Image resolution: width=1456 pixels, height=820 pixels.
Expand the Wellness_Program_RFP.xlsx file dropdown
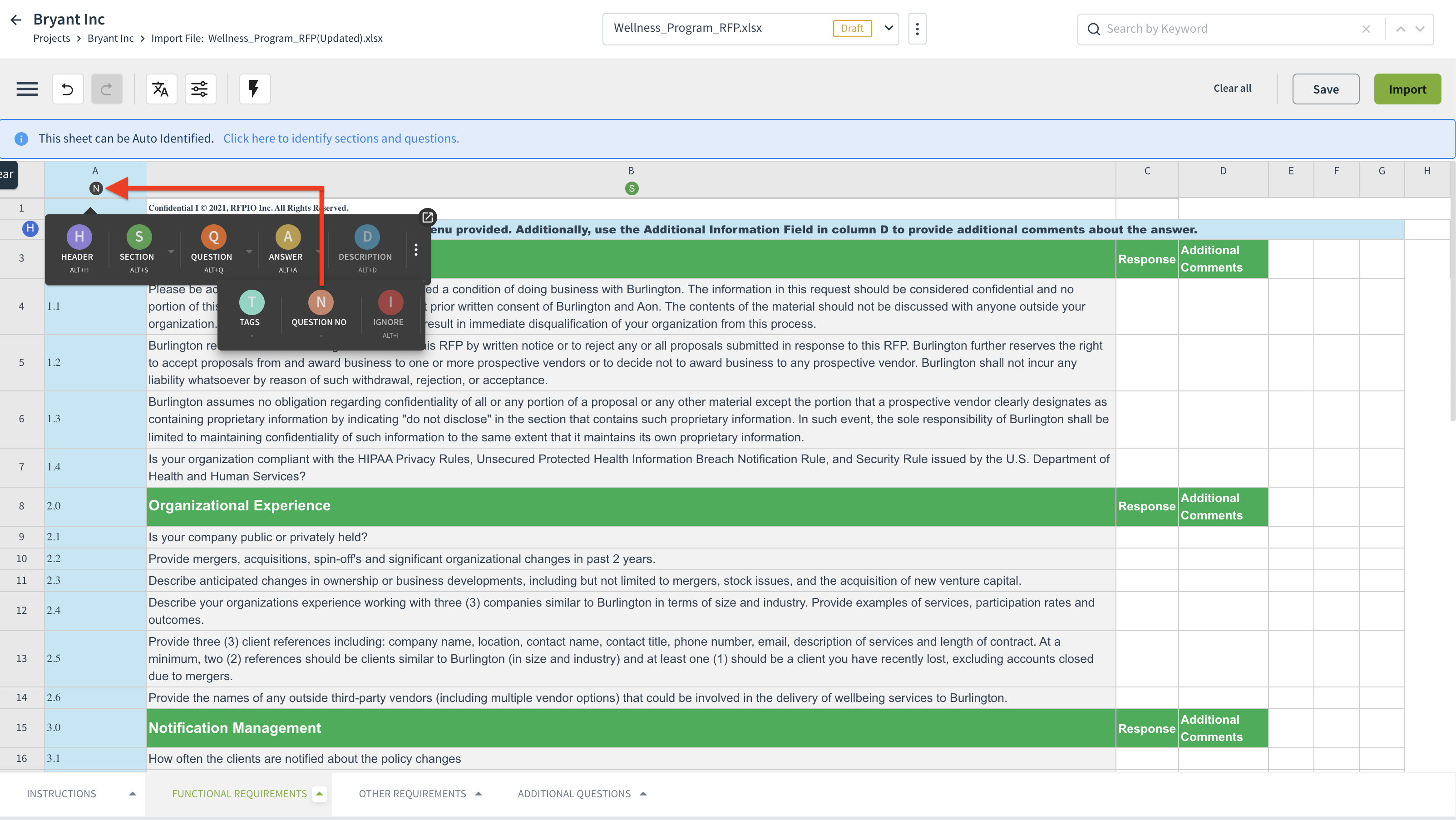click(888, 28)
